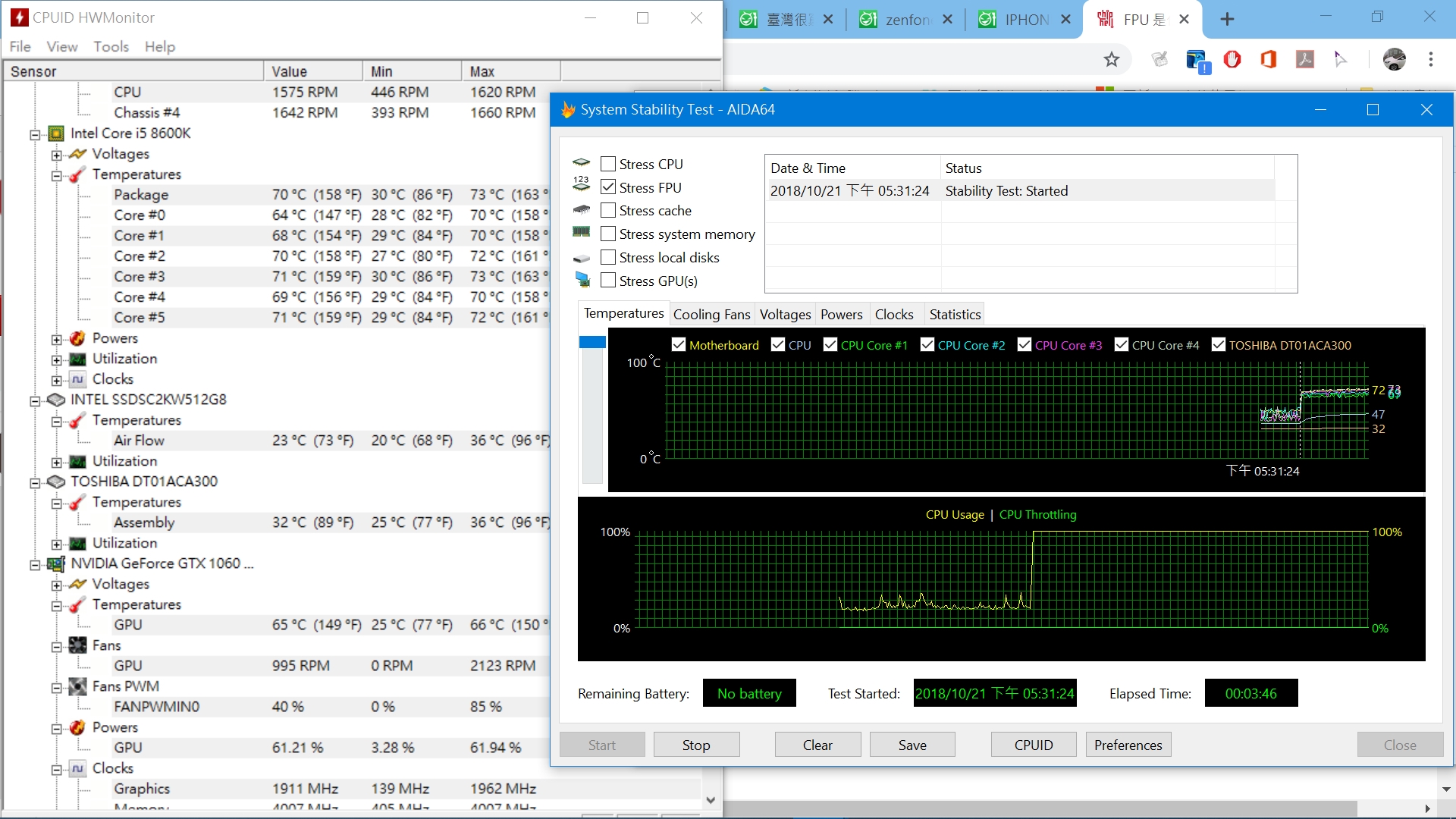The image size is (1456, 819).
Task: Click the Stress local disks drive icon
Action: [x=582, y=259]
